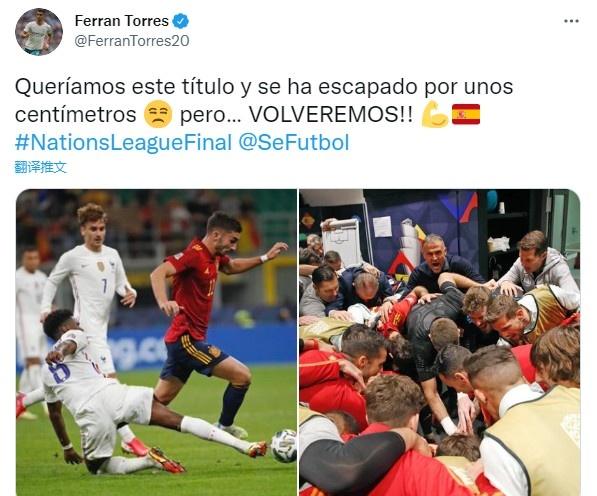Click the VOLVEREMOS!! tweet text
The image size is (597, 496).
pyautogui.click(x=331, y=114)
